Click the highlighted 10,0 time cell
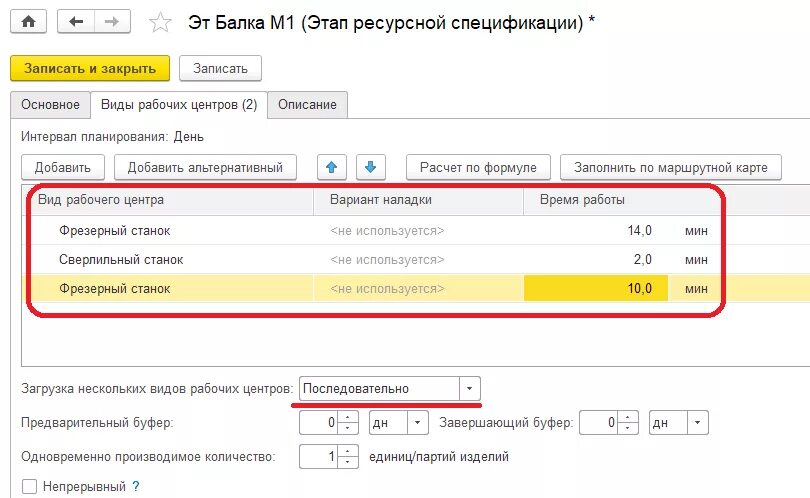The image size is (810, 498). coord(596,288)
